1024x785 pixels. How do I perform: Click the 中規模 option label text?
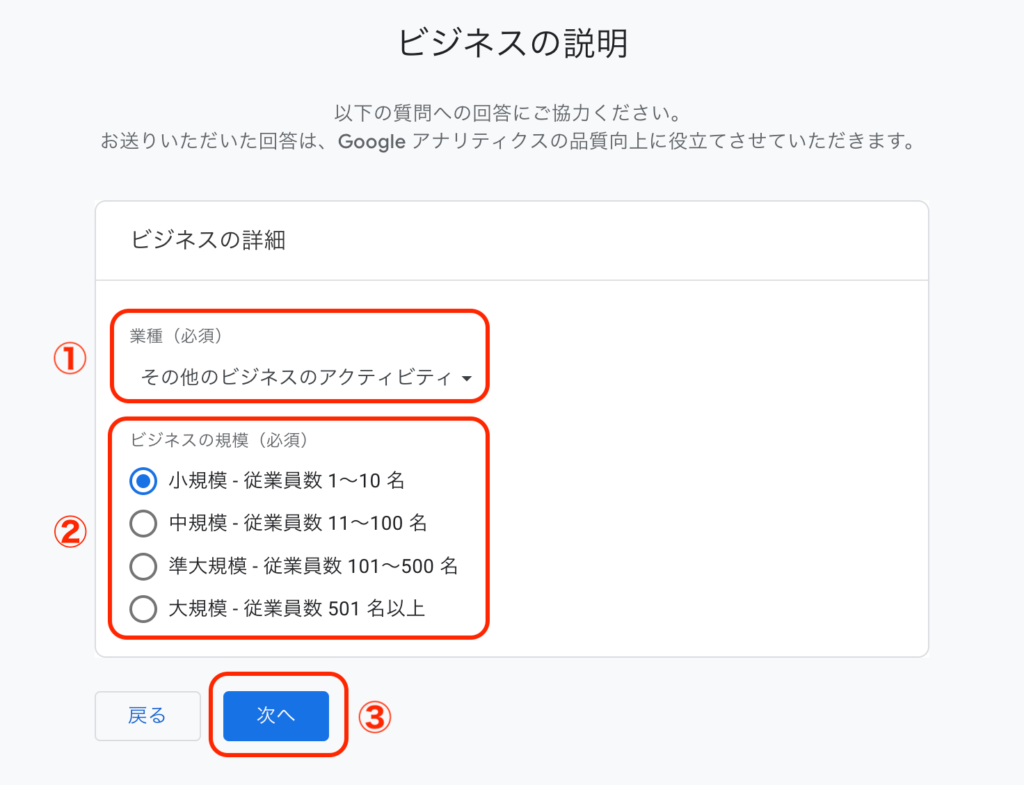coord(298,523)
